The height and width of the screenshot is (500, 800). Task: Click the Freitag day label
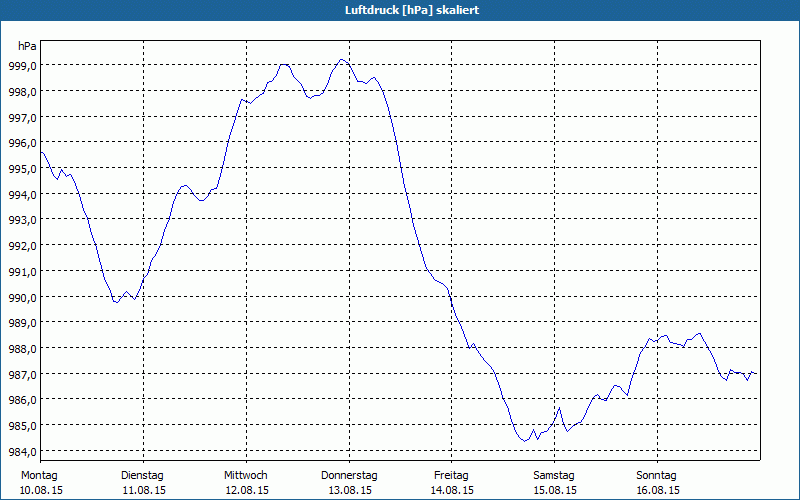(x=451, y=475)
